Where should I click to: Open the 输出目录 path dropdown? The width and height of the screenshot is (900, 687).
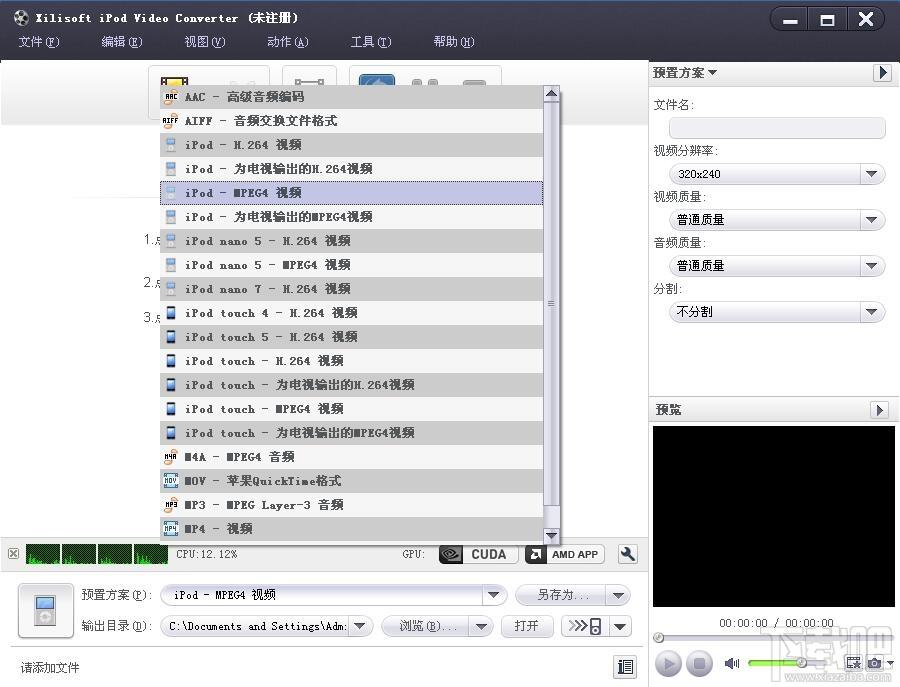pyautogui.click(x=360, y=626)
